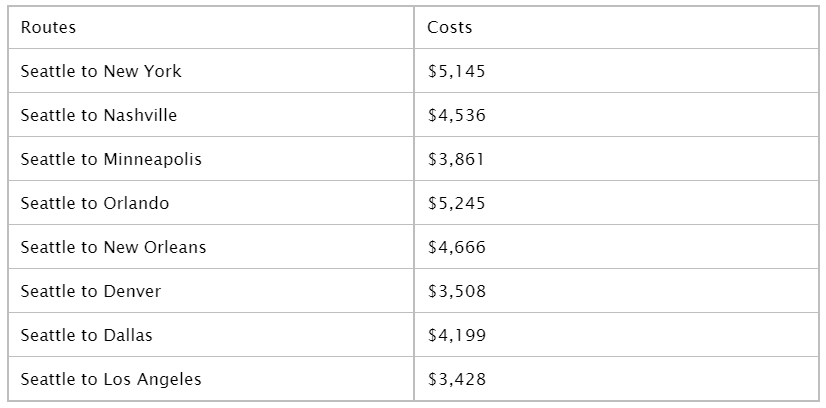826x408 pixels.
Task: Click the $3,861 cost value
Action: [456, 159]
